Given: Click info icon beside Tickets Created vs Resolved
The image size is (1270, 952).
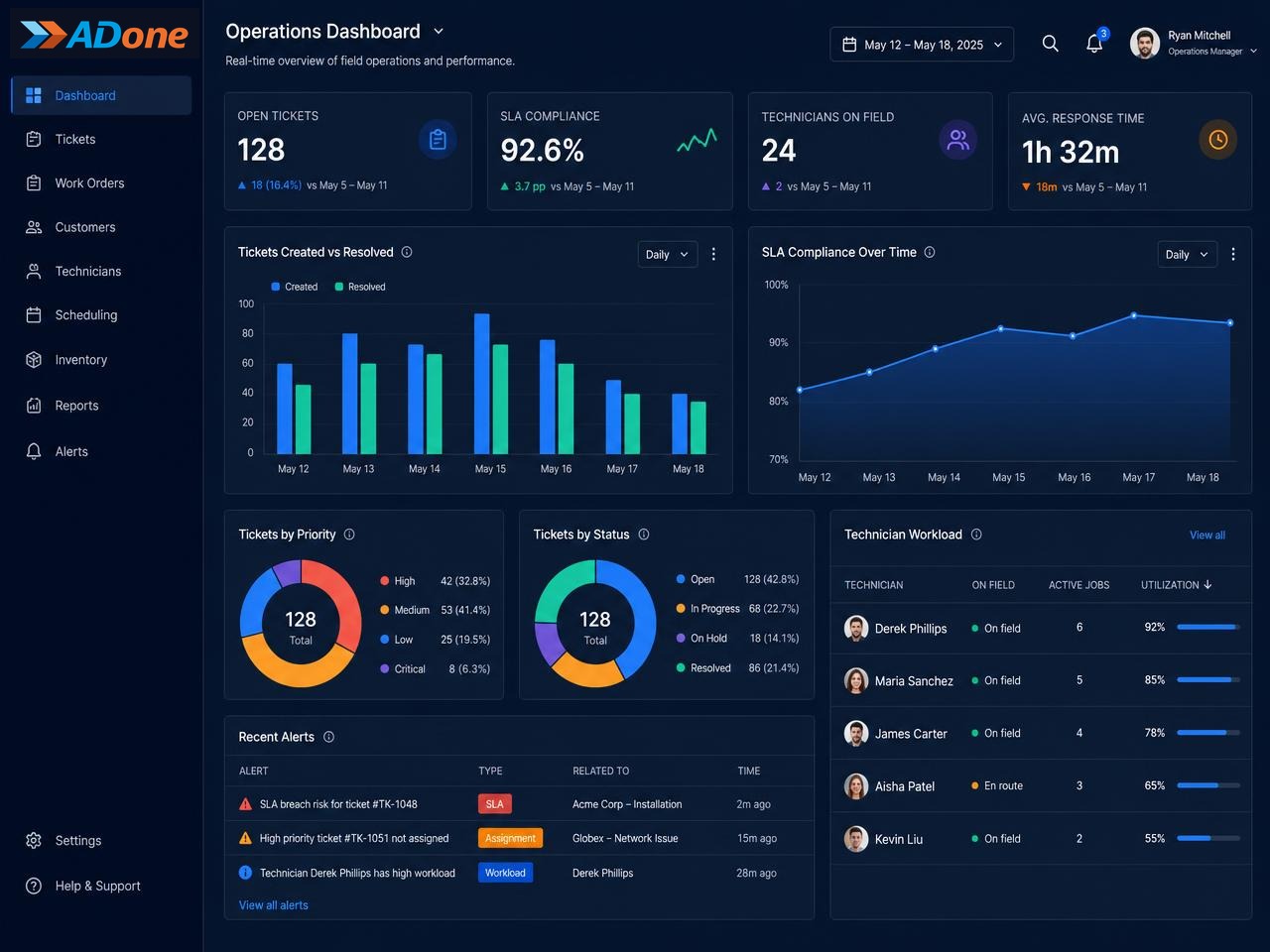Looking at the screenshot, I should [407, 252].
